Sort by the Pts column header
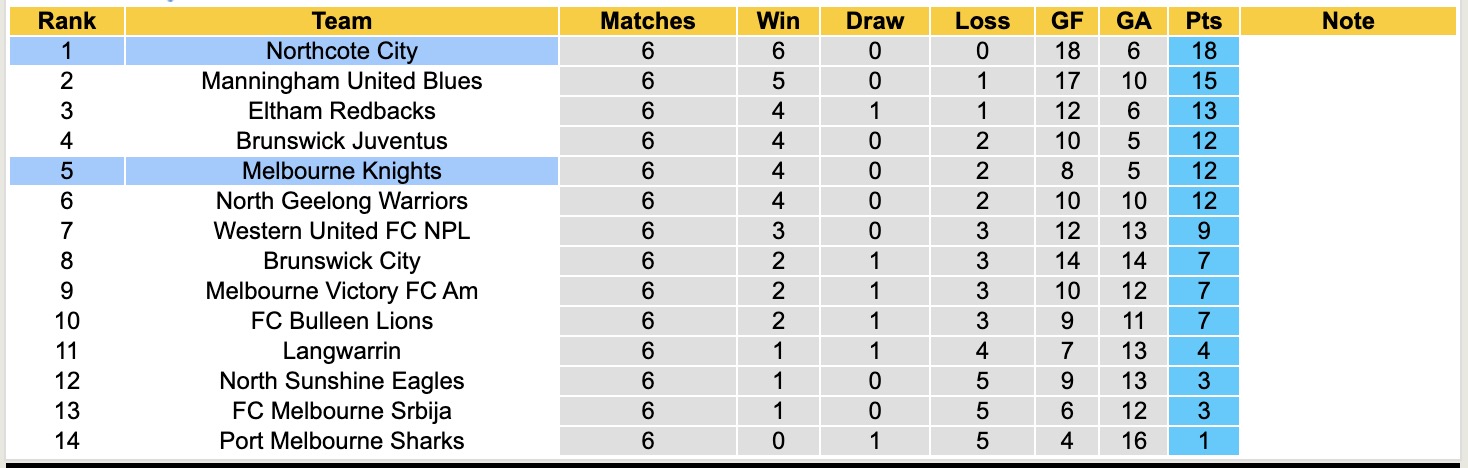The height and width of the screenshot is (468, 1468). coord(1203,21)
